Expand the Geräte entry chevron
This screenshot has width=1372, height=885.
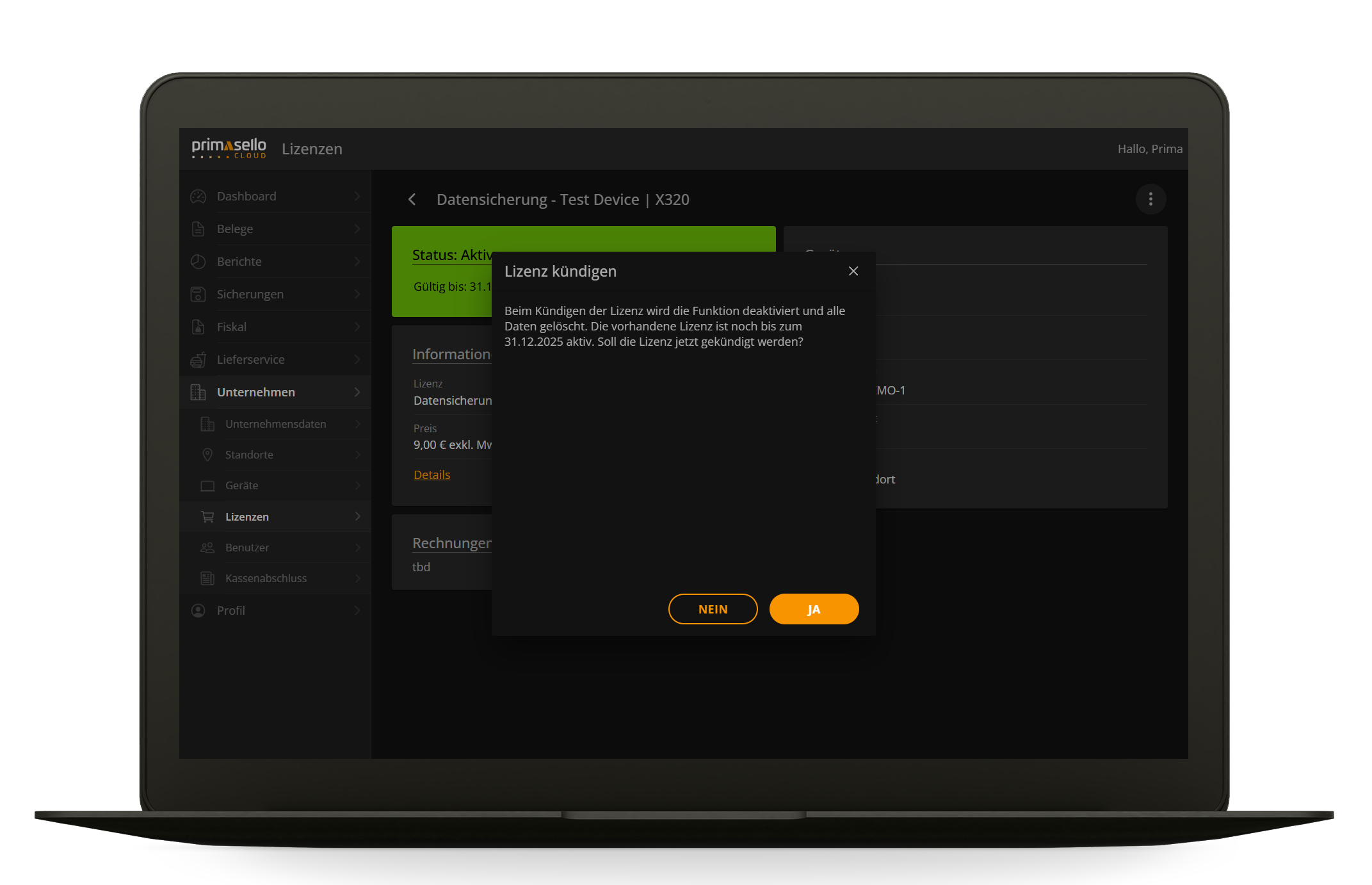point(357,485)
